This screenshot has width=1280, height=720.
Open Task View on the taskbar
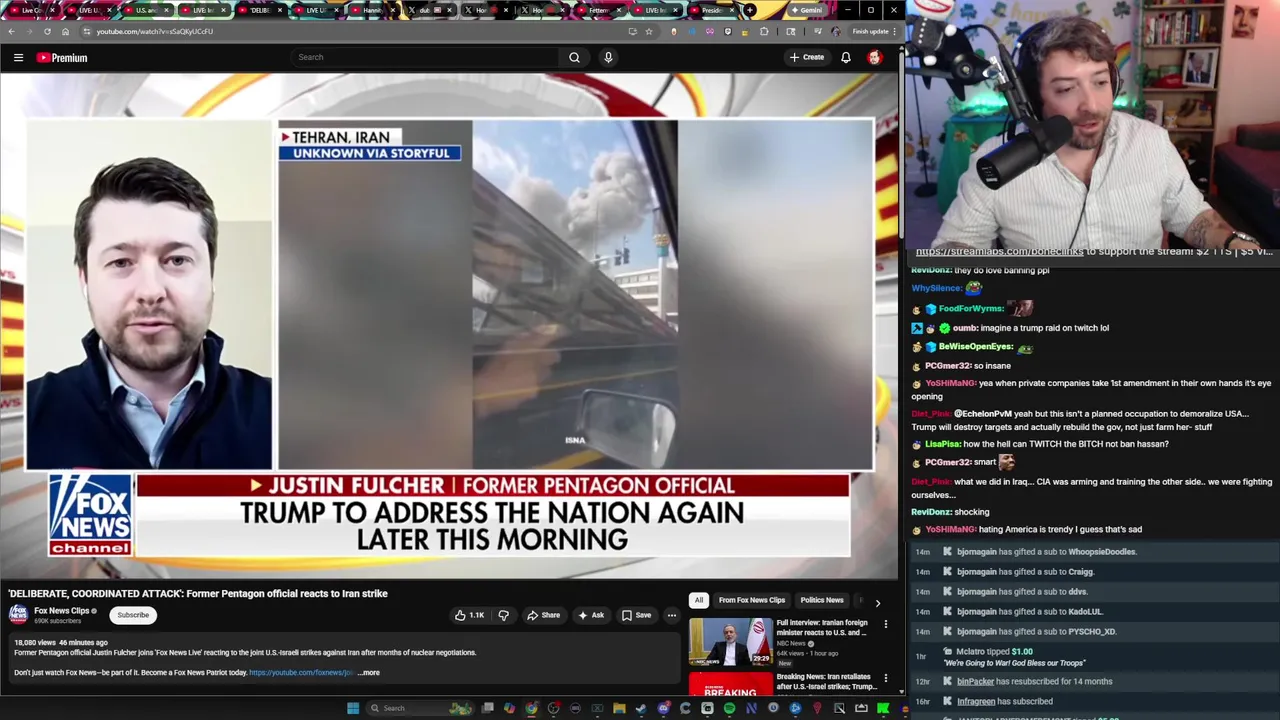point(487,708)
